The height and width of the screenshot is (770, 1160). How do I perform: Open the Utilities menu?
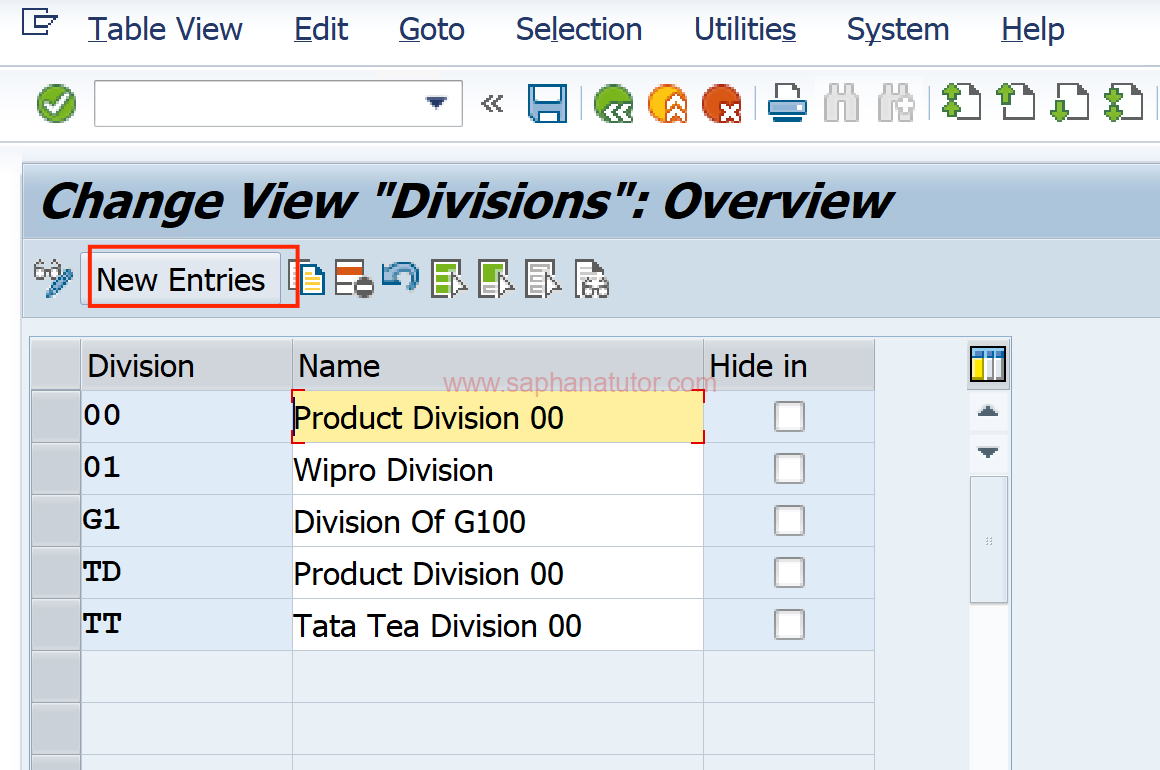click(x=745, y=30)
